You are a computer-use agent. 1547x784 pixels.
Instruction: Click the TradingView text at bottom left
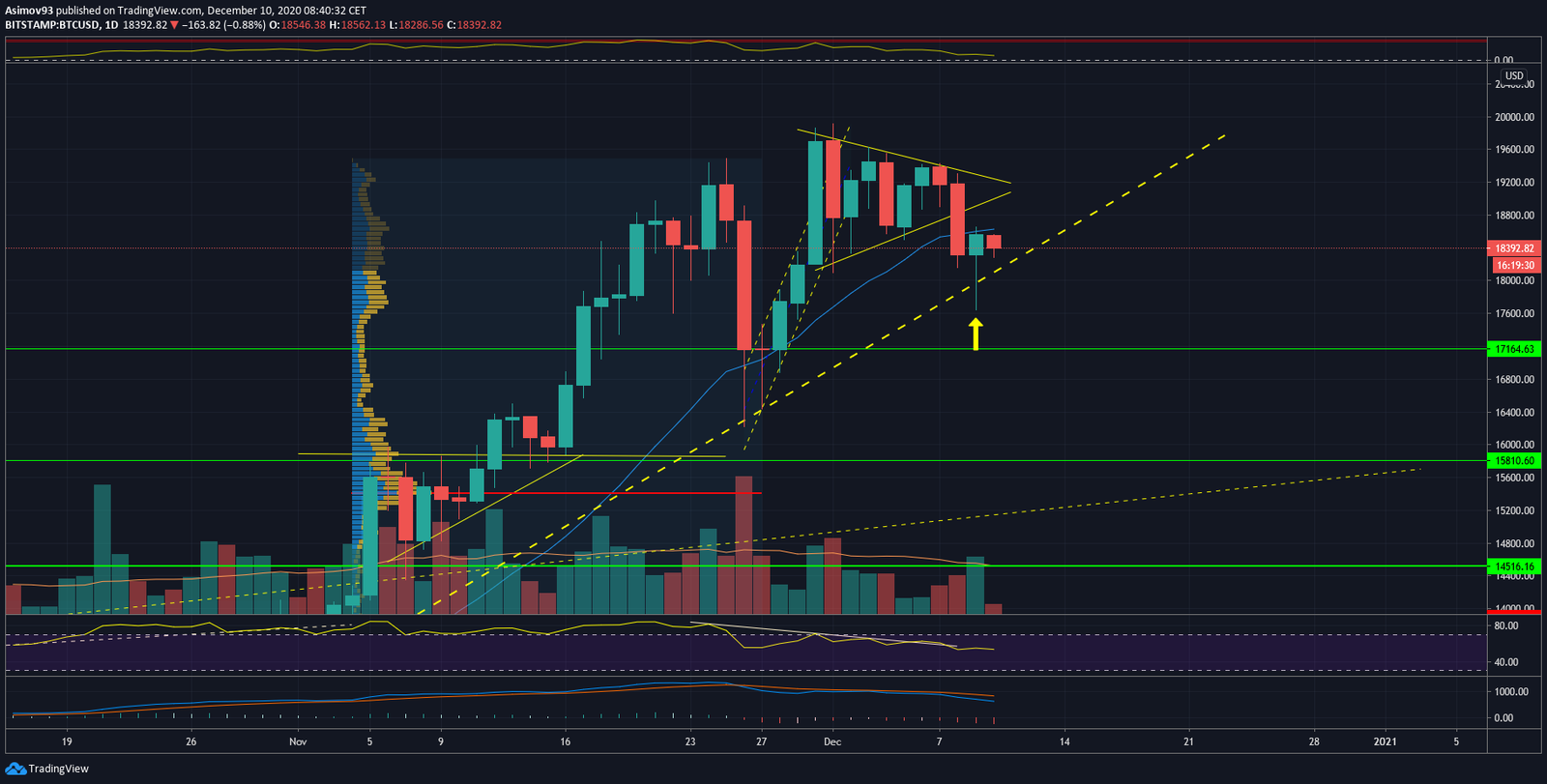59,769
